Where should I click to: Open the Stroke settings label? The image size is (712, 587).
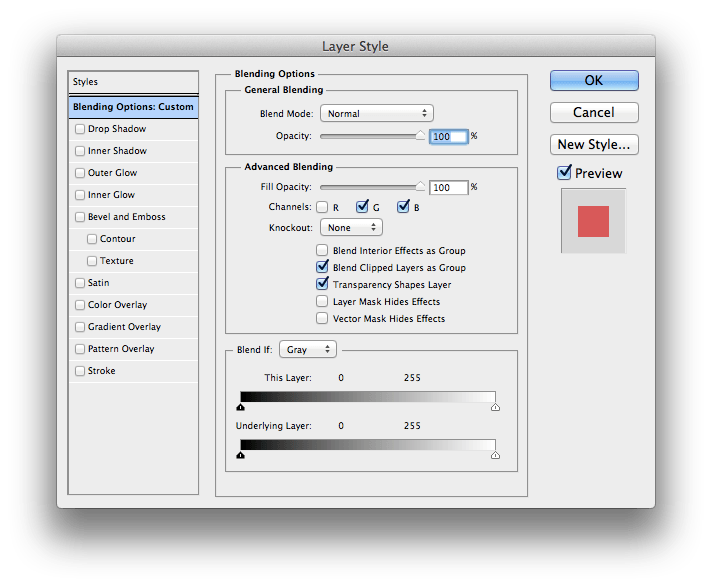[102, 371]
